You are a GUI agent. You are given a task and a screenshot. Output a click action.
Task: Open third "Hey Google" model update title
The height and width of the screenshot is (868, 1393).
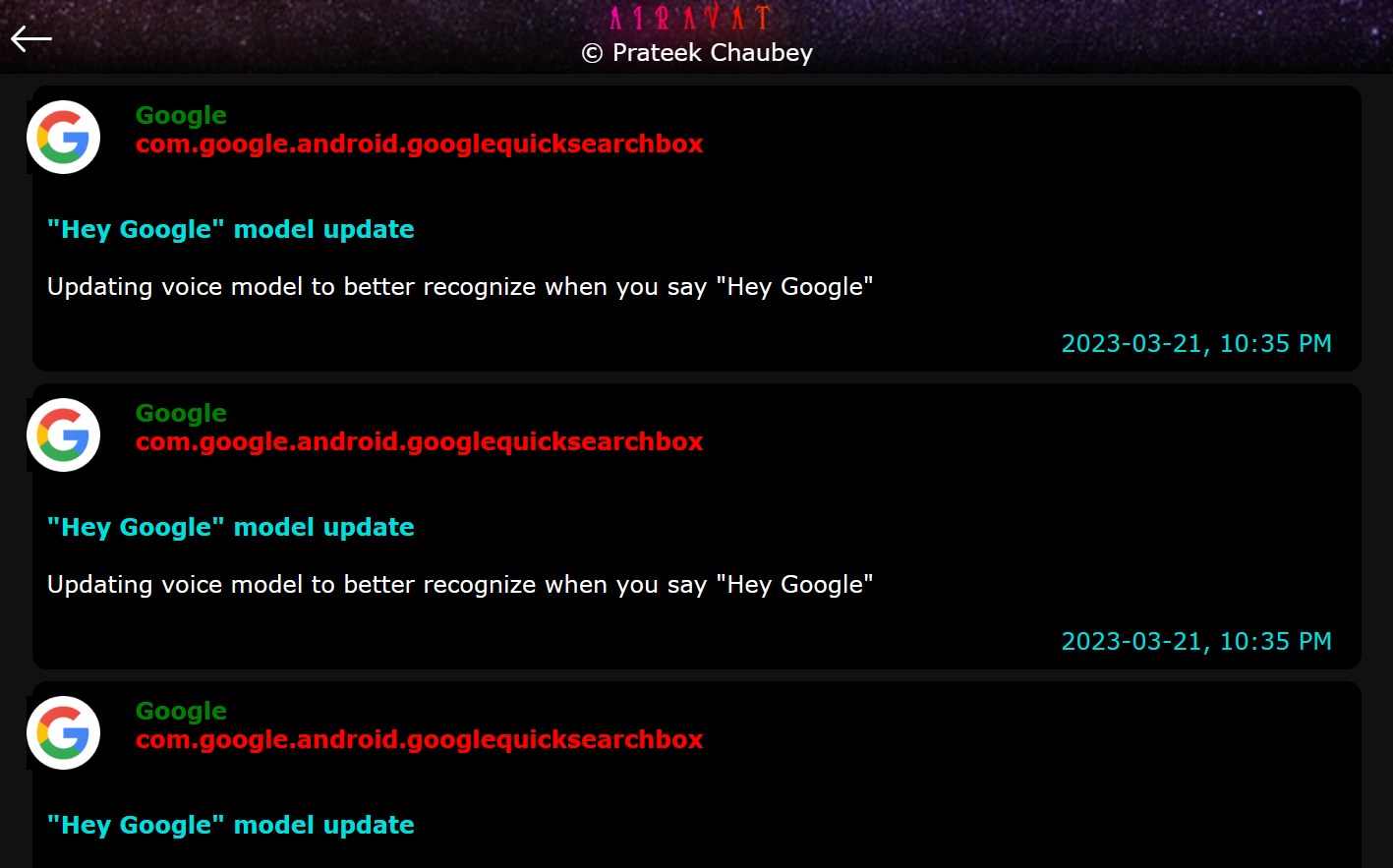coord(231,826)
